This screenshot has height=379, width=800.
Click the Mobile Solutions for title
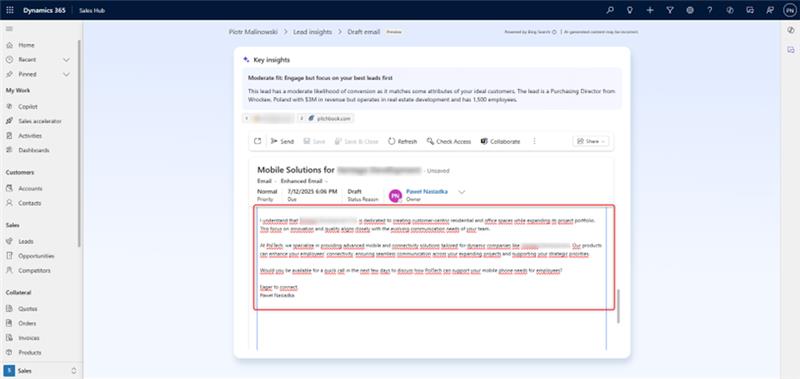(x=296, y=170)
